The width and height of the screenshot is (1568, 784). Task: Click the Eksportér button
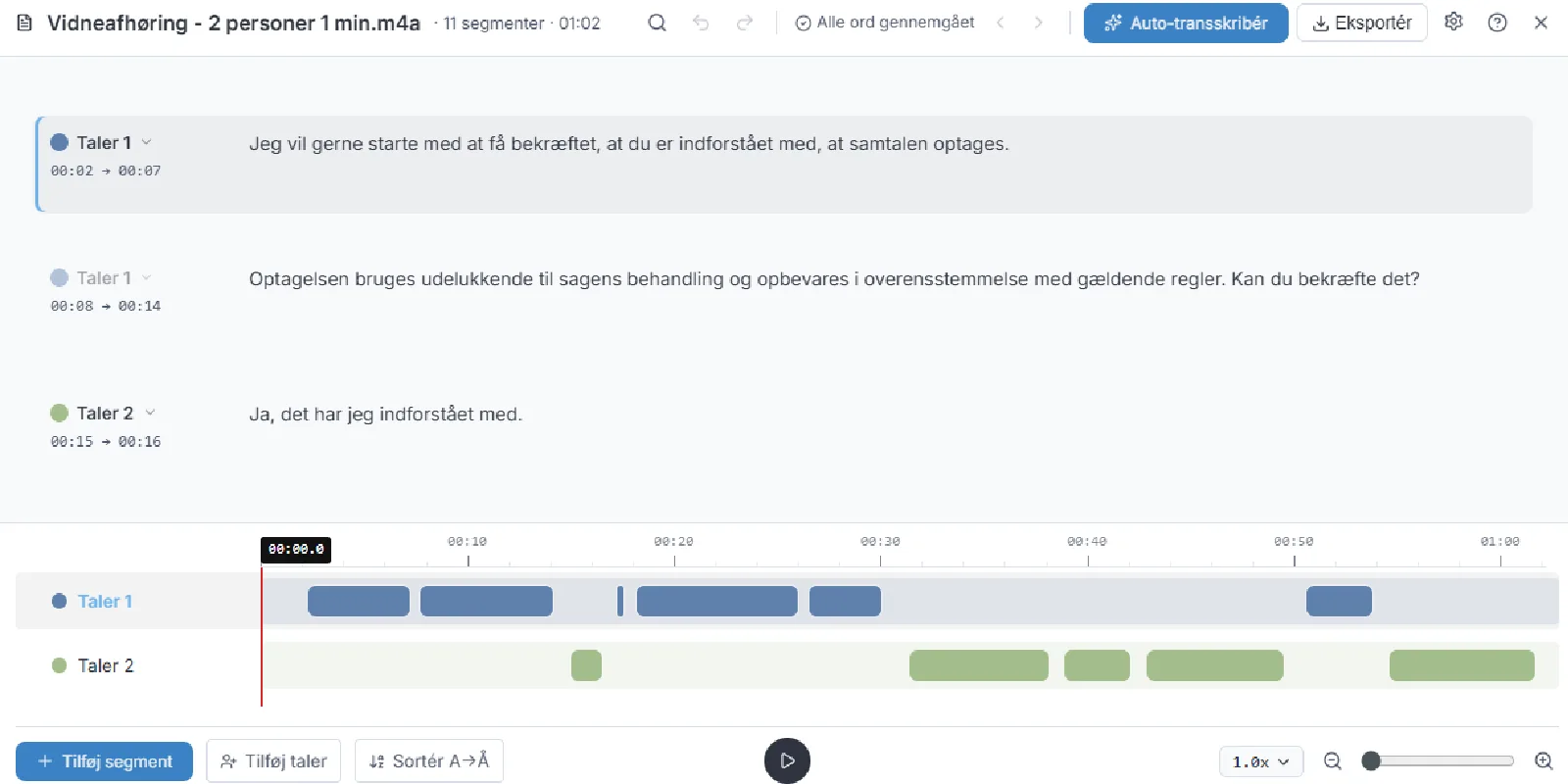[1362, 23]
